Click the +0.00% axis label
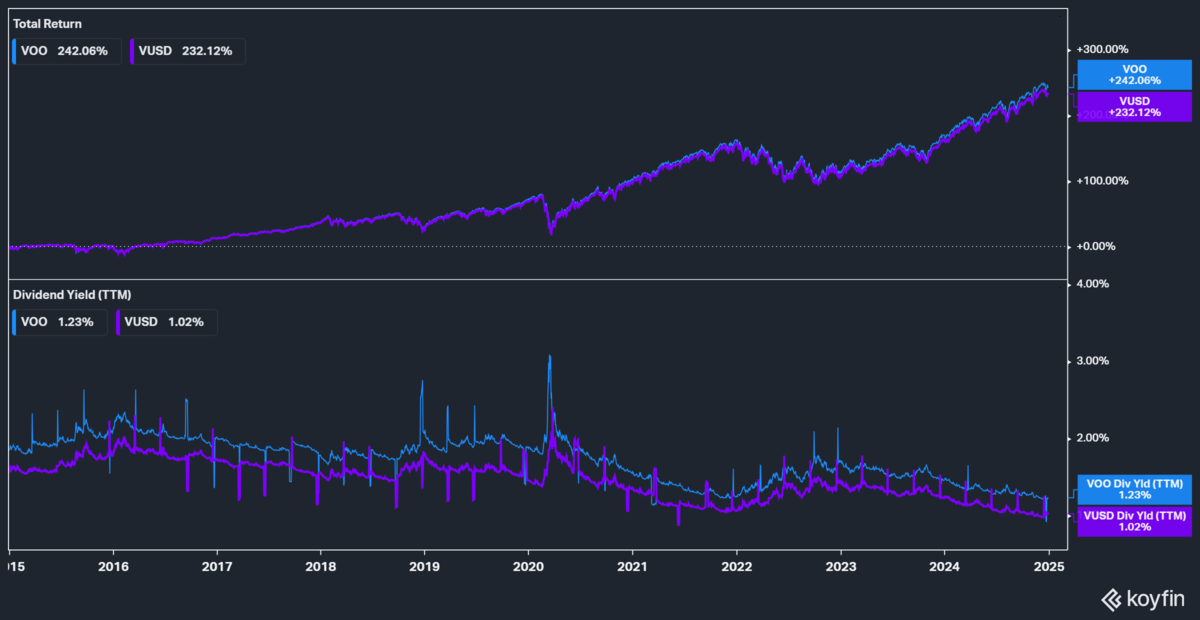Screen dimensions: 1200x620 (1097, 246)
